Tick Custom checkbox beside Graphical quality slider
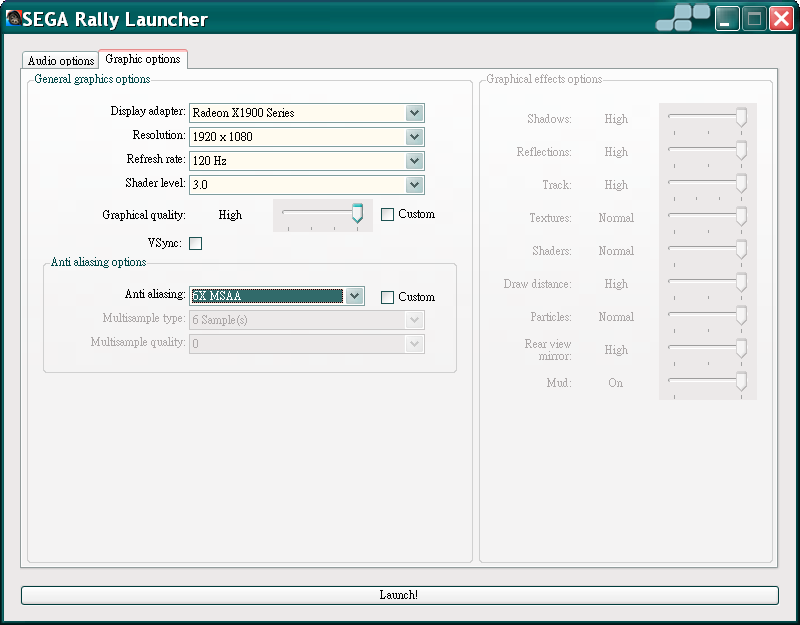The width and height of the screenshot is (800, 625). click(388, 214)
